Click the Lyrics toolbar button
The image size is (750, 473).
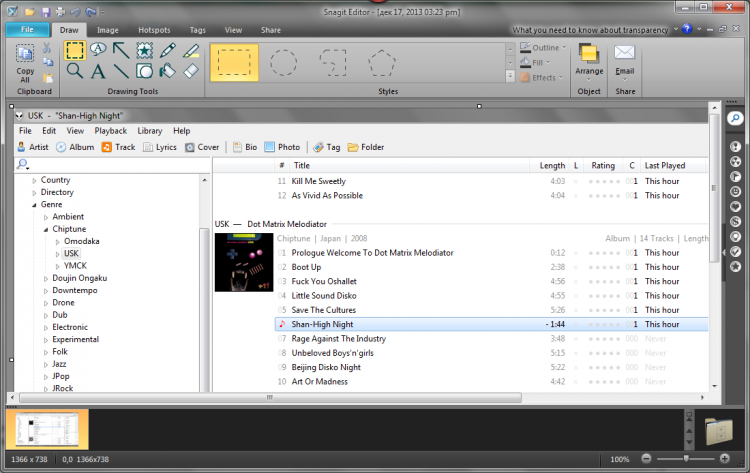click(x=160, y=147)
